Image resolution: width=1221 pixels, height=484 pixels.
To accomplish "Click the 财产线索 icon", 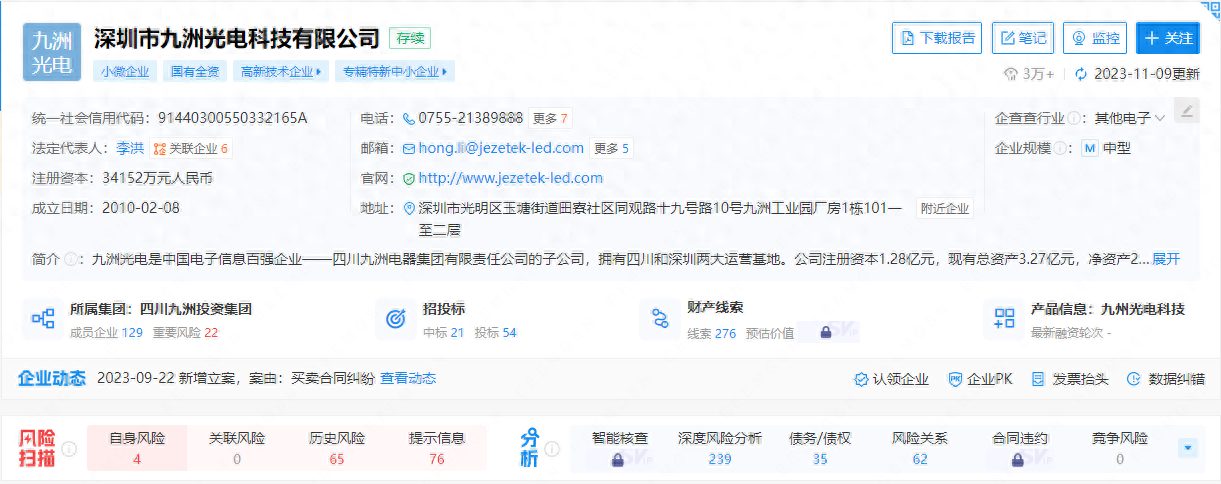I will click(659, 319).
